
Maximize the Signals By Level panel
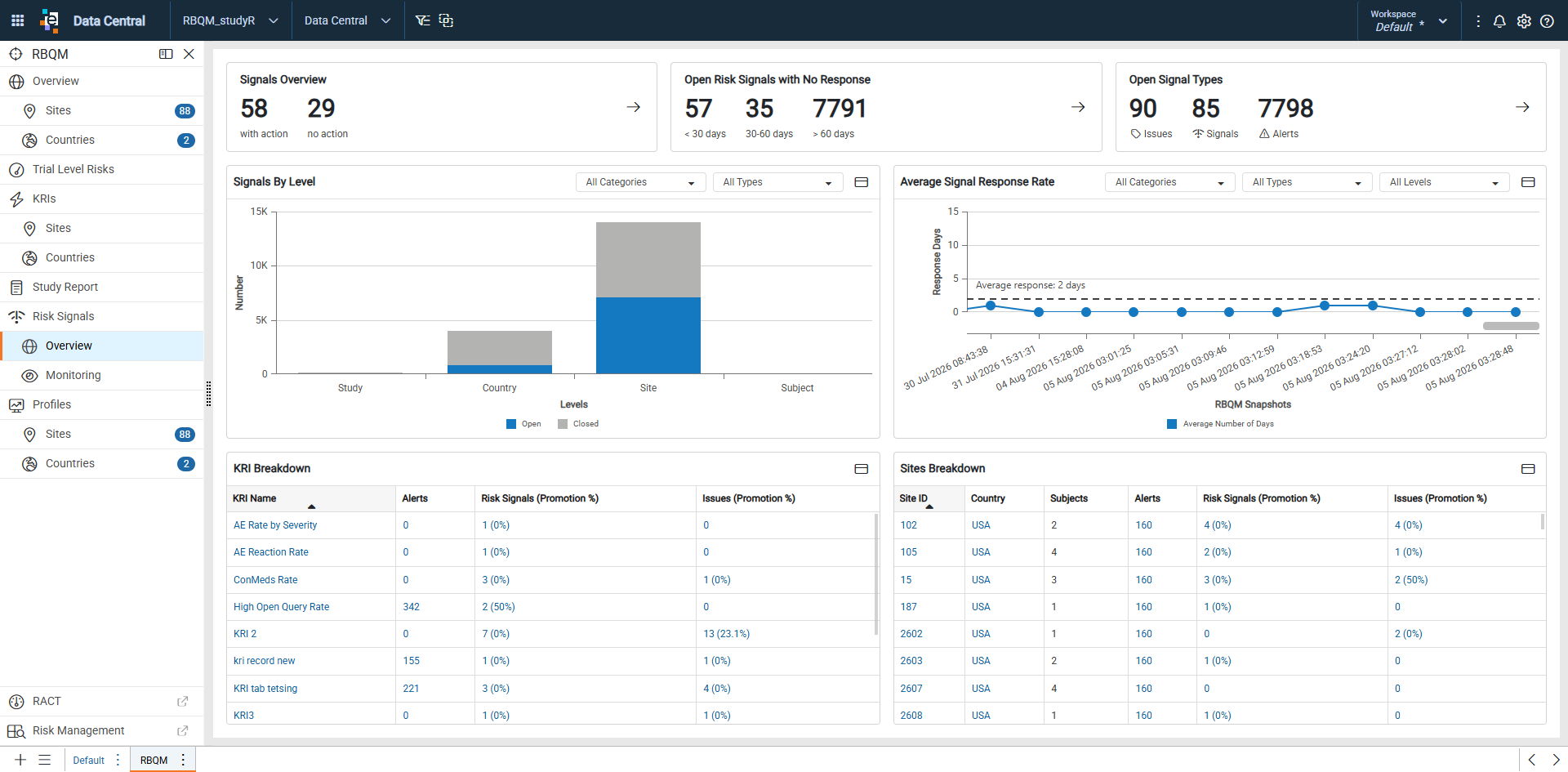coord(861,182)
